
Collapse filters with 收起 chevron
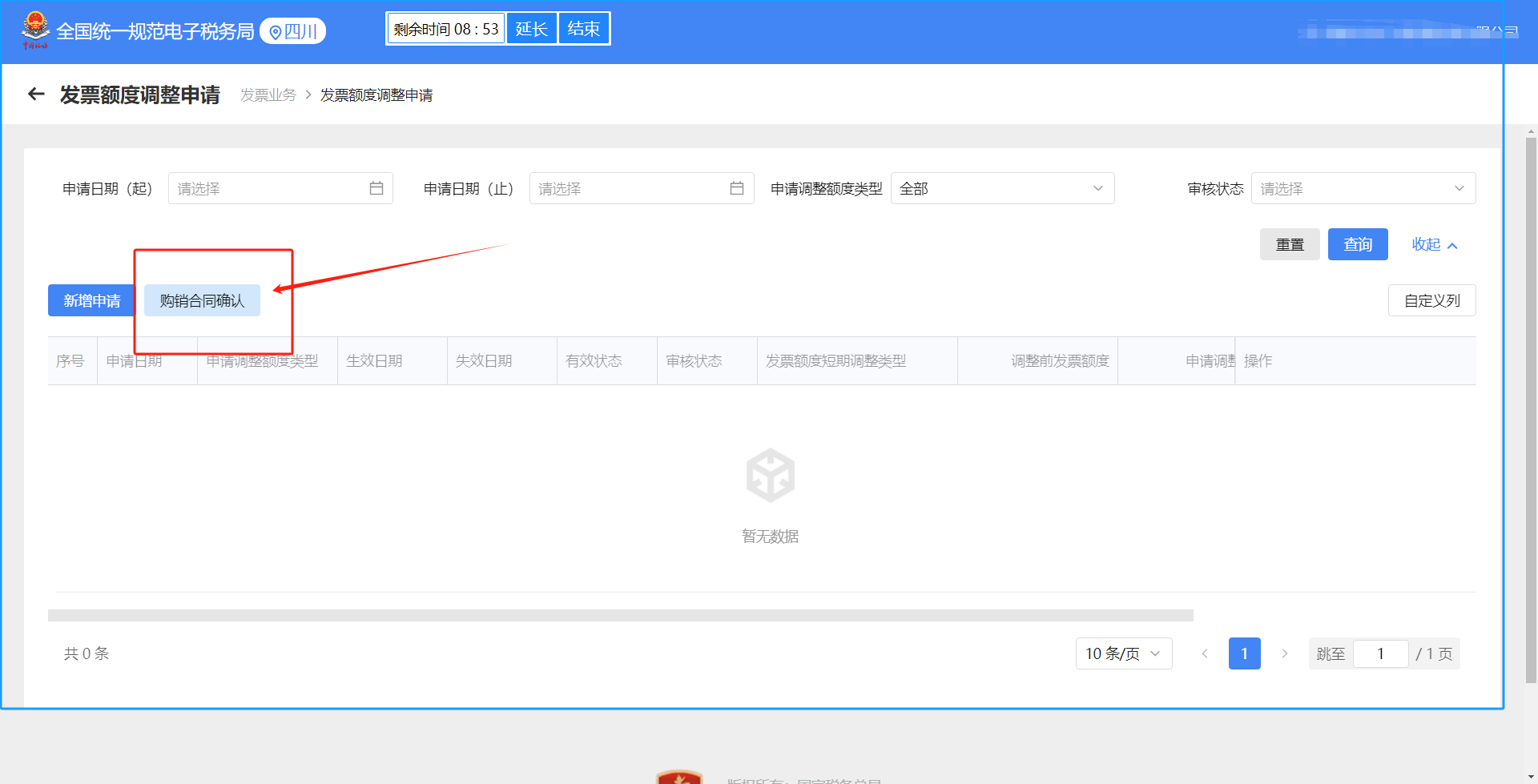[x=1434, y=244]
